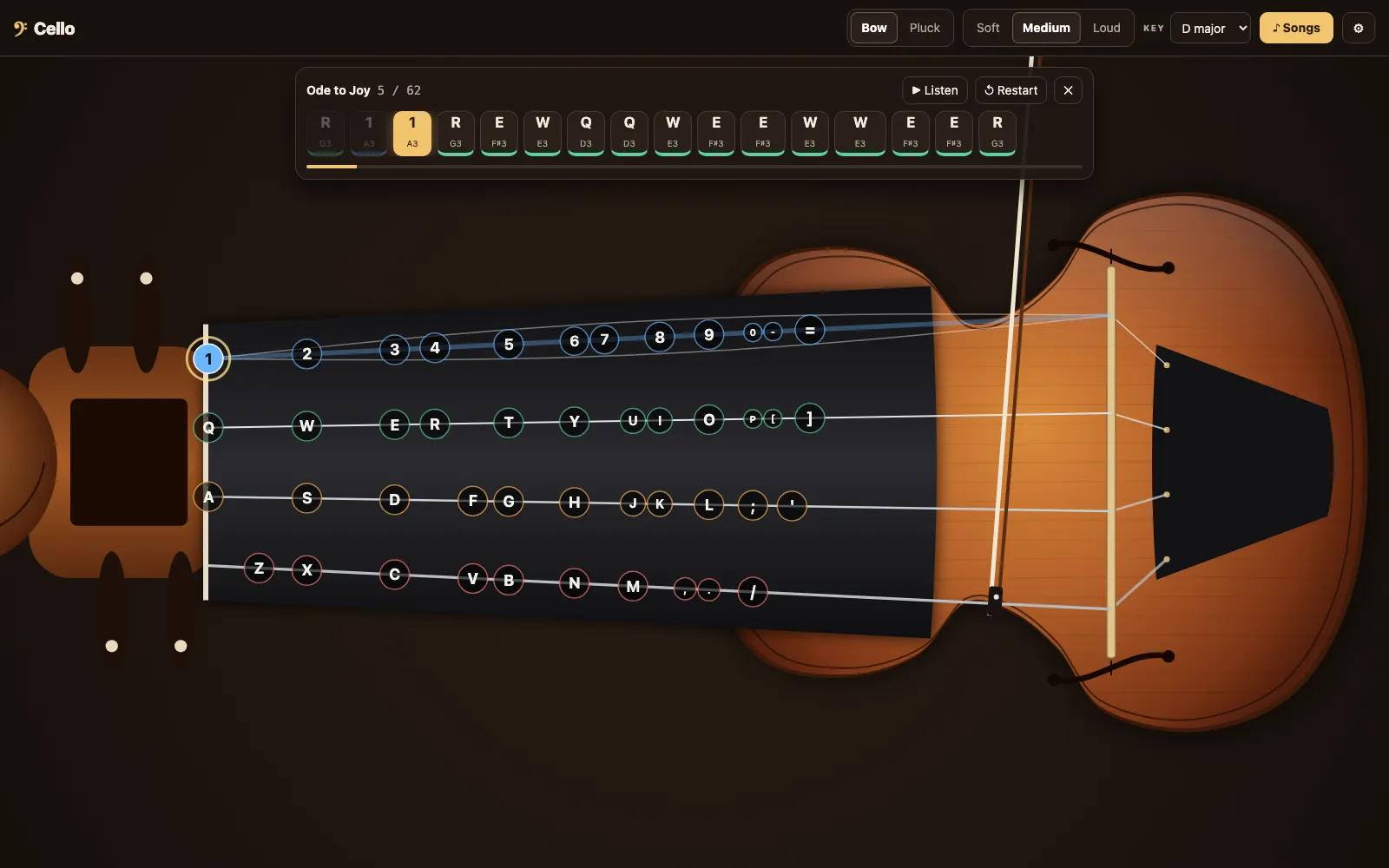Close the Ode to Joy song panel
The height and width of the screenshot is (868, 1389).
click(1068, 90)
